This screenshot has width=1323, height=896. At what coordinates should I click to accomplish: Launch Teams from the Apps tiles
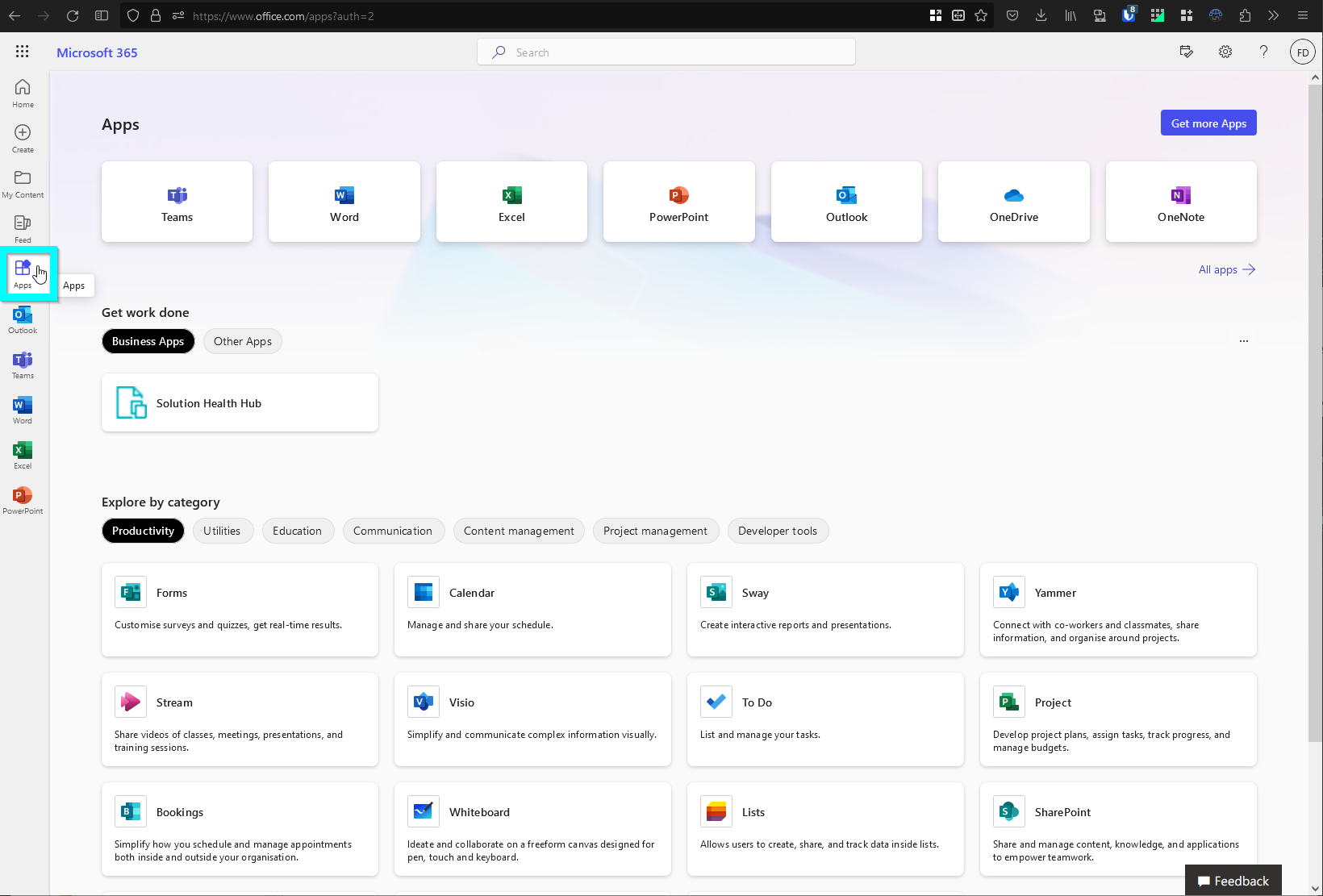(x=177, y=202)
